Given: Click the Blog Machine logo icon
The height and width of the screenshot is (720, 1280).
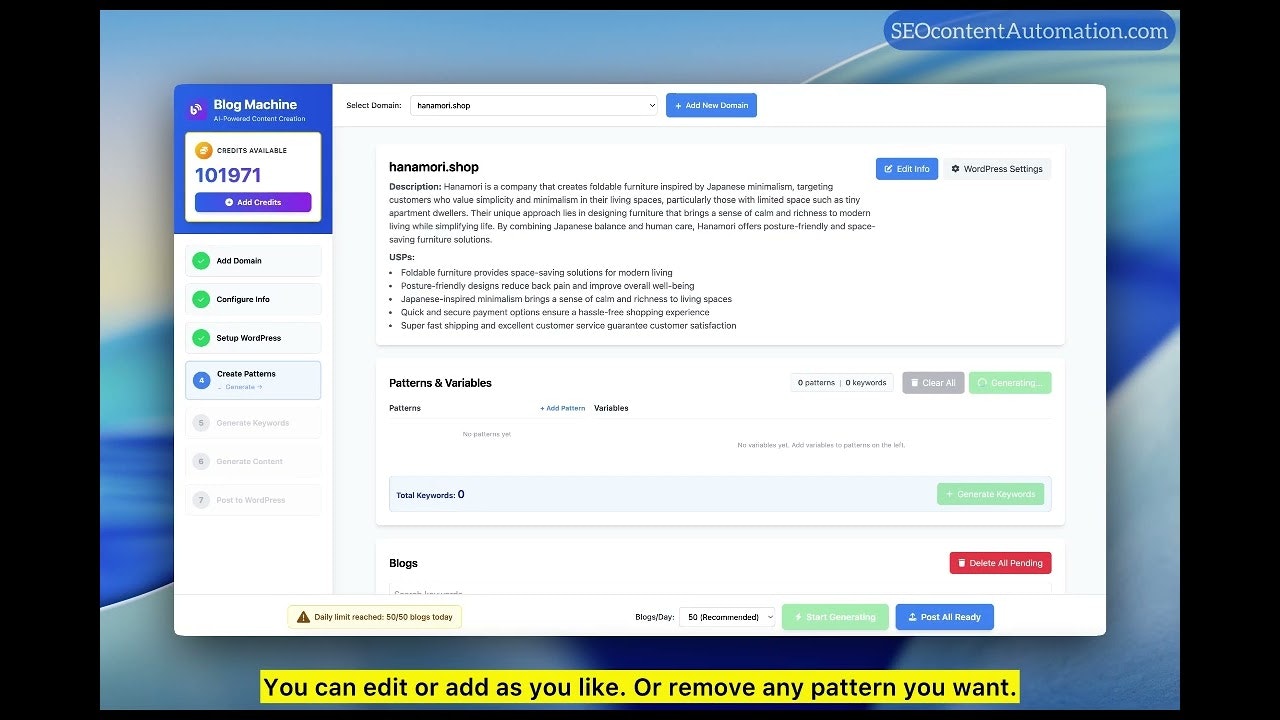Looking at the screenshot, I should 196,110.
